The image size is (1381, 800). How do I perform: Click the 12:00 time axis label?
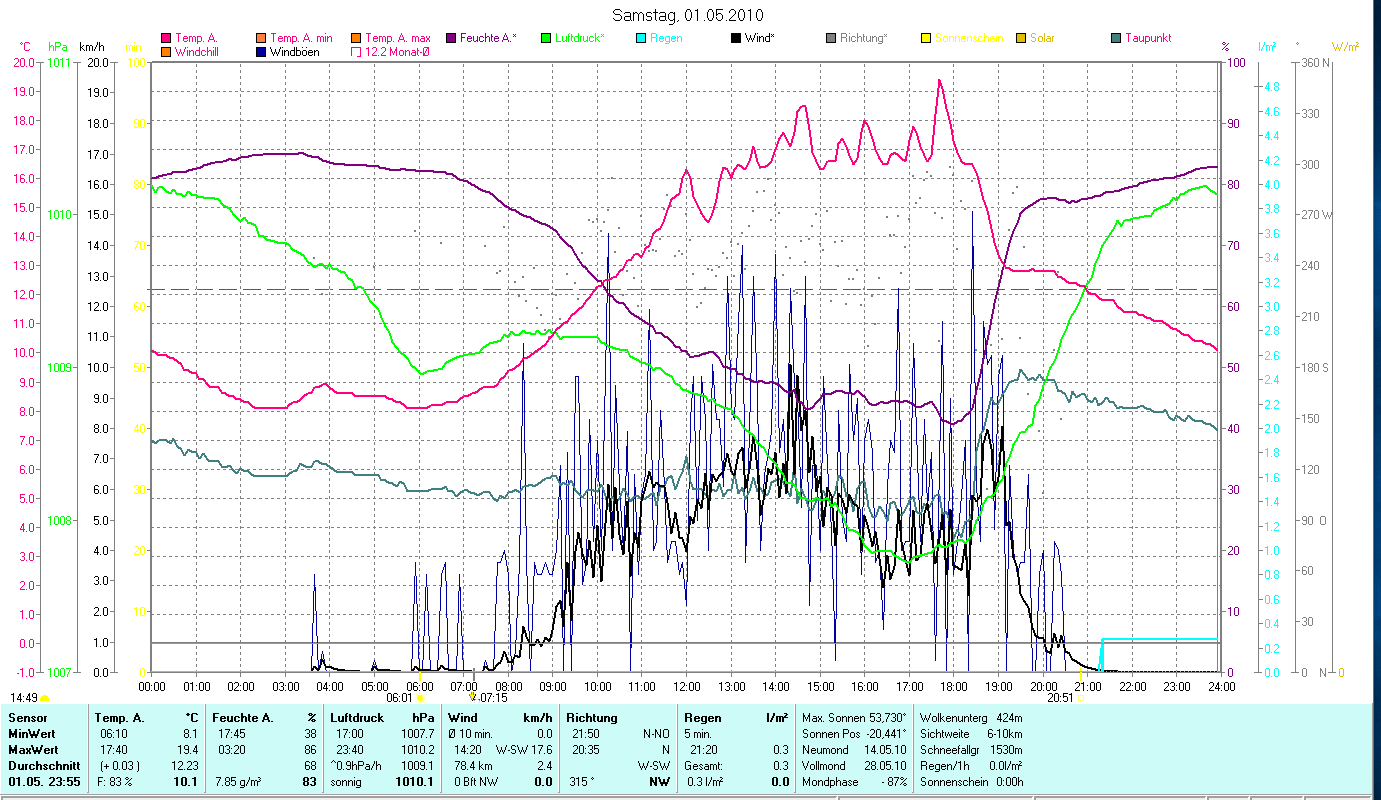(x=687, y=687)
